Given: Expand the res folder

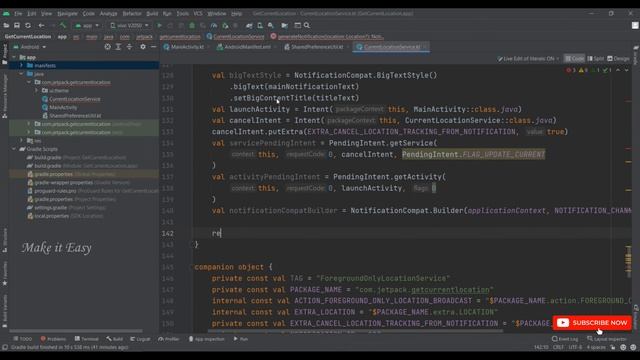Looking at the screenshot, I should pos(22,140).
